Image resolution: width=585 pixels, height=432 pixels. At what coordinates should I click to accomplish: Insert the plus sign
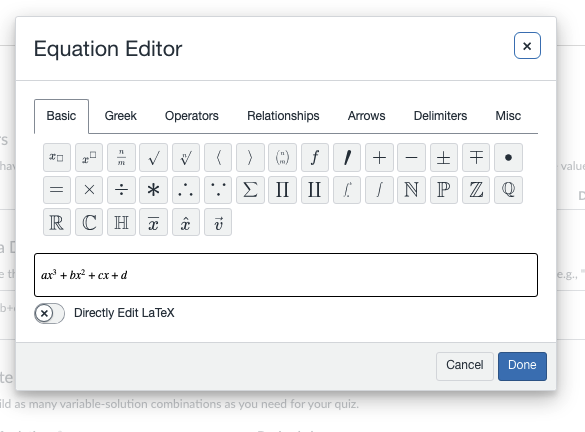point(379,157)
